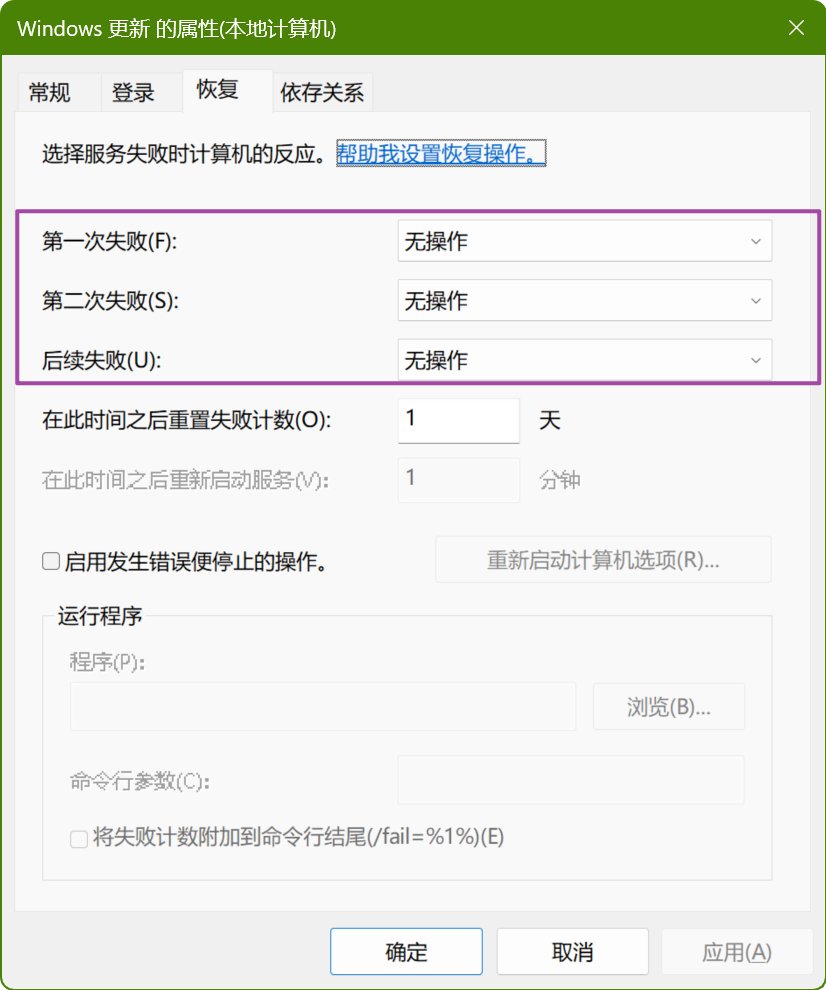This screenshot has width=826, height=990.
Task: Click the 确定 button
Action: pyautogui.click(x=406, y=951)
